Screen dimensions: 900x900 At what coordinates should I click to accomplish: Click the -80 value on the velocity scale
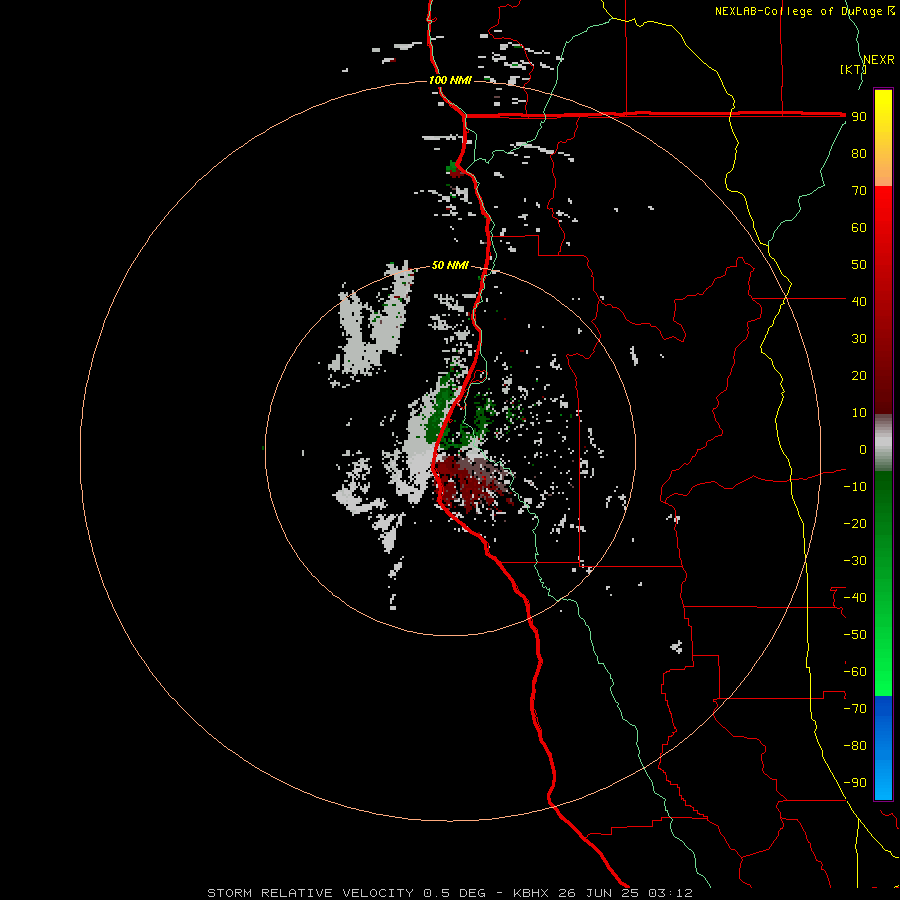coord(855,746)
